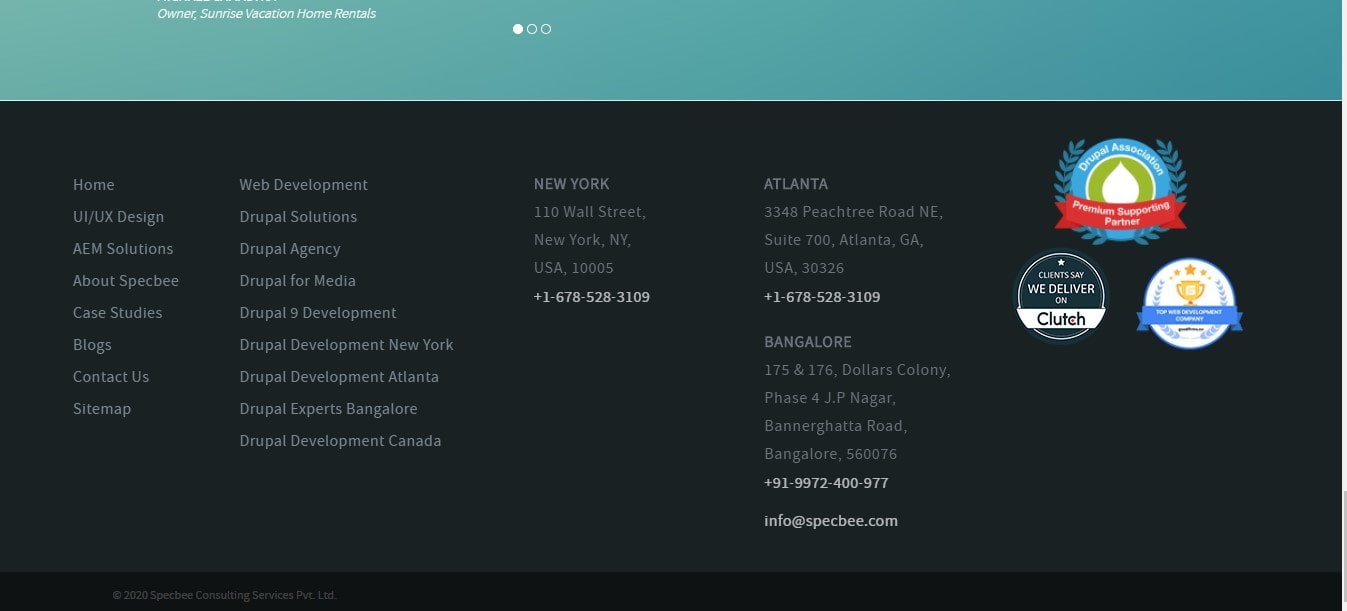Click 'Owner, Sunrise Vacation Home Rentals' caption
1347x611 pixels.
pyautogui.click(x=266, y=14)
